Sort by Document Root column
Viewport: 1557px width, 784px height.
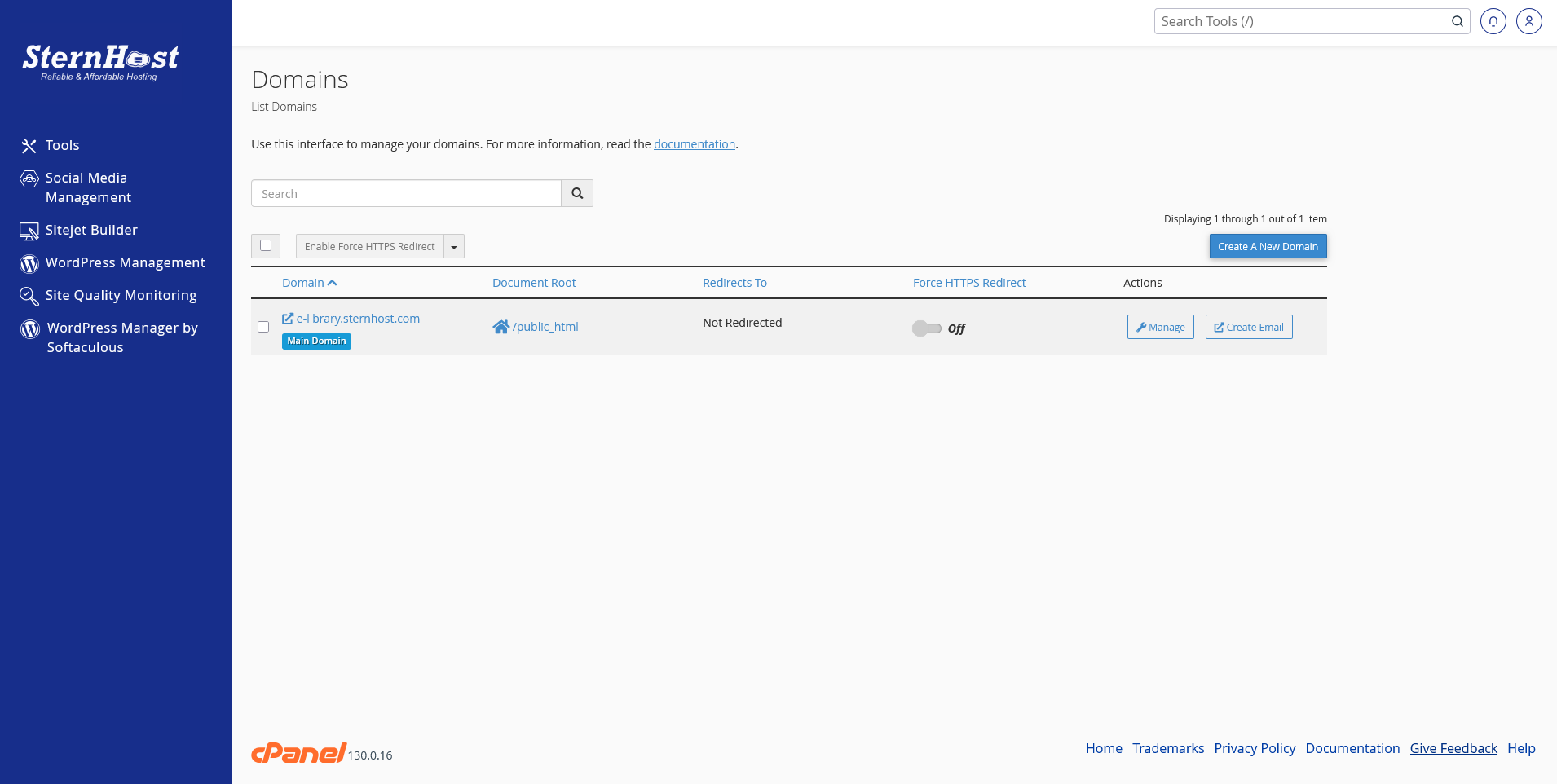click(534, 283)
